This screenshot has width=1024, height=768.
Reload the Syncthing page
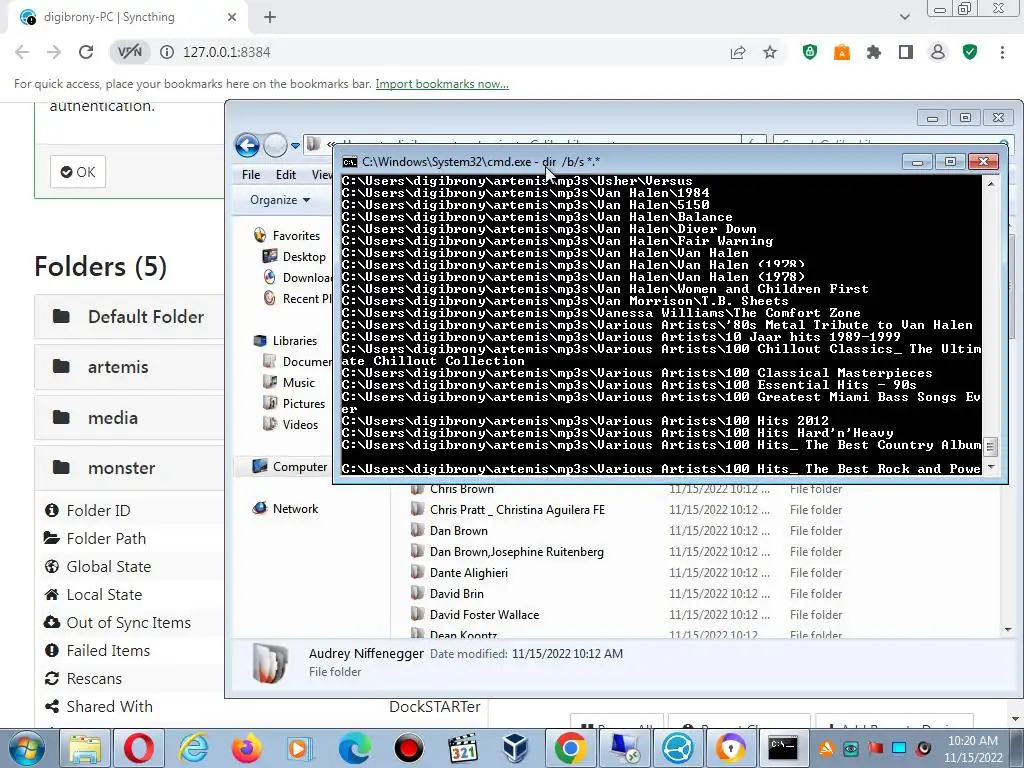click(x=86, y=52)
